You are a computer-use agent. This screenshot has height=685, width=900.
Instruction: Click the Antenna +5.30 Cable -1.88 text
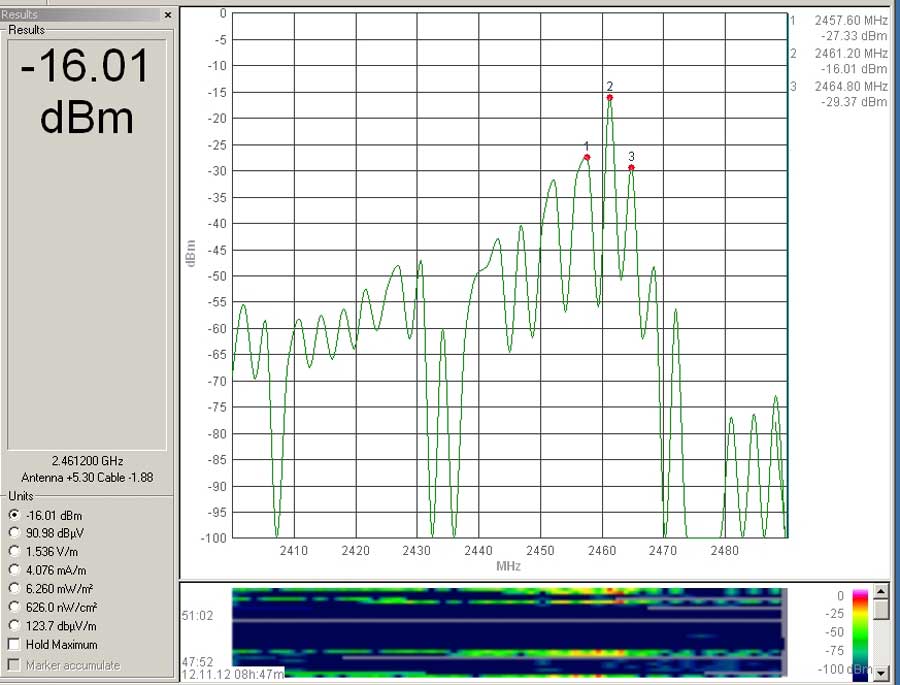click(x=87, y=477)
